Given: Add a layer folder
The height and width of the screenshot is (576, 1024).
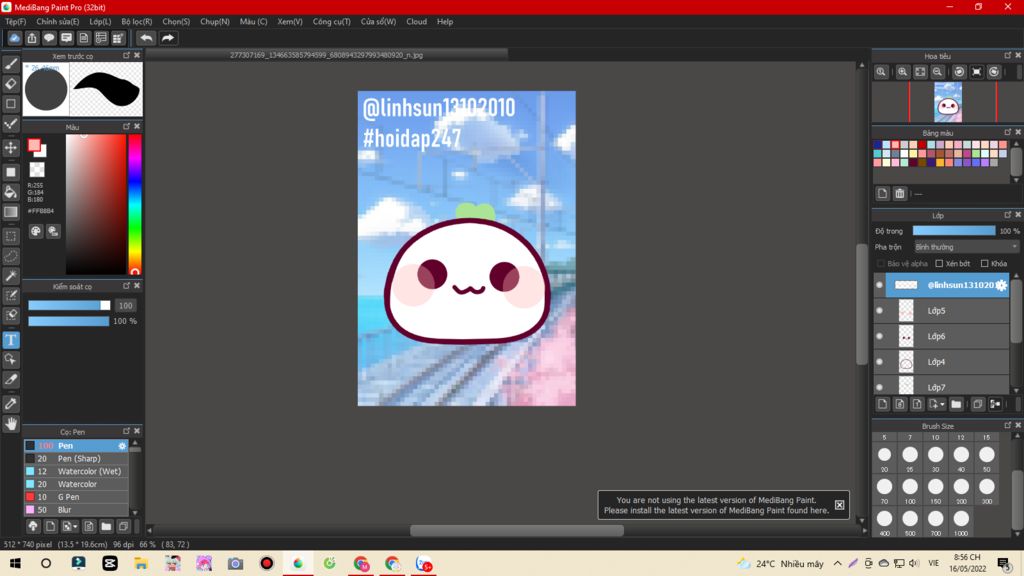Looking at the screenshot, I should (x=956, y=404).
